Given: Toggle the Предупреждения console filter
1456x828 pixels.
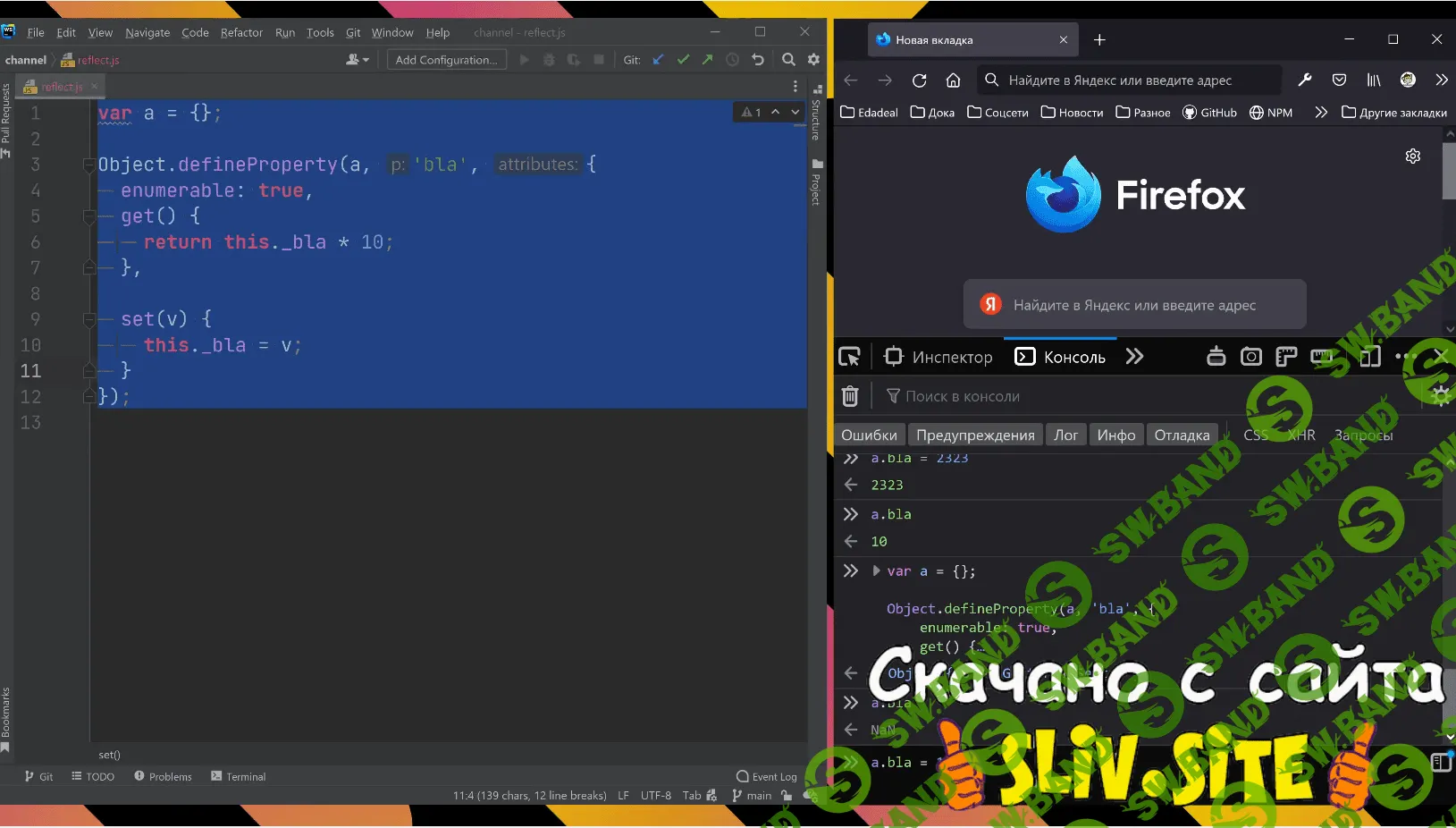Looking at the screenshot, I should pos(975,435).
